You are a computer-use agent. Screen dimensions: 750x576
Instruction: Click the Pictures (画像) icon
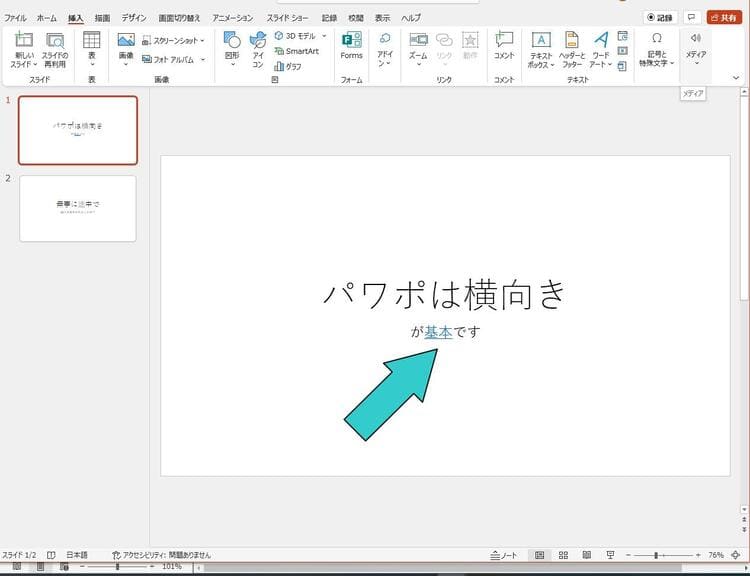[x=126, y=40]
